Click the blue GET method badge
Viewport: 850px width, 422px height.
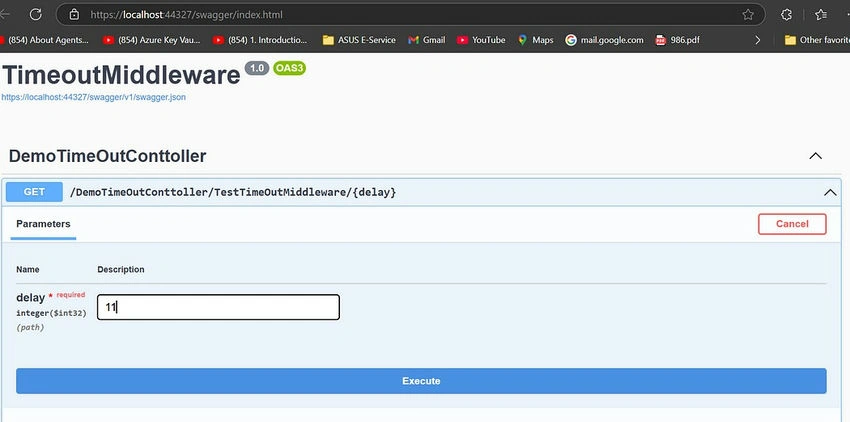[34, 192]
